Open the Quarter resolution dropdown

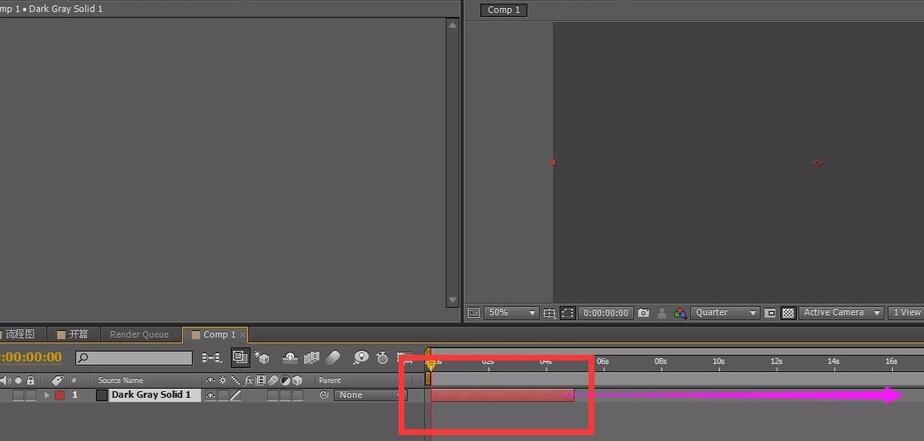point(725,313)
